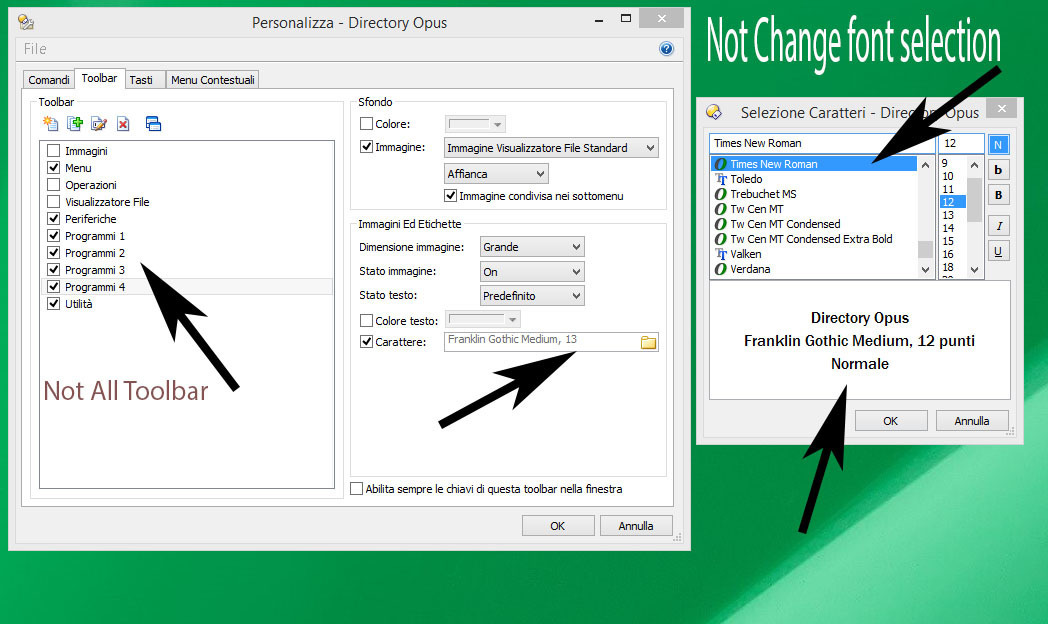1048x624 pixels.
Task: Uncheck the Programmi 1 toolbar
Action: pos(53,236)
